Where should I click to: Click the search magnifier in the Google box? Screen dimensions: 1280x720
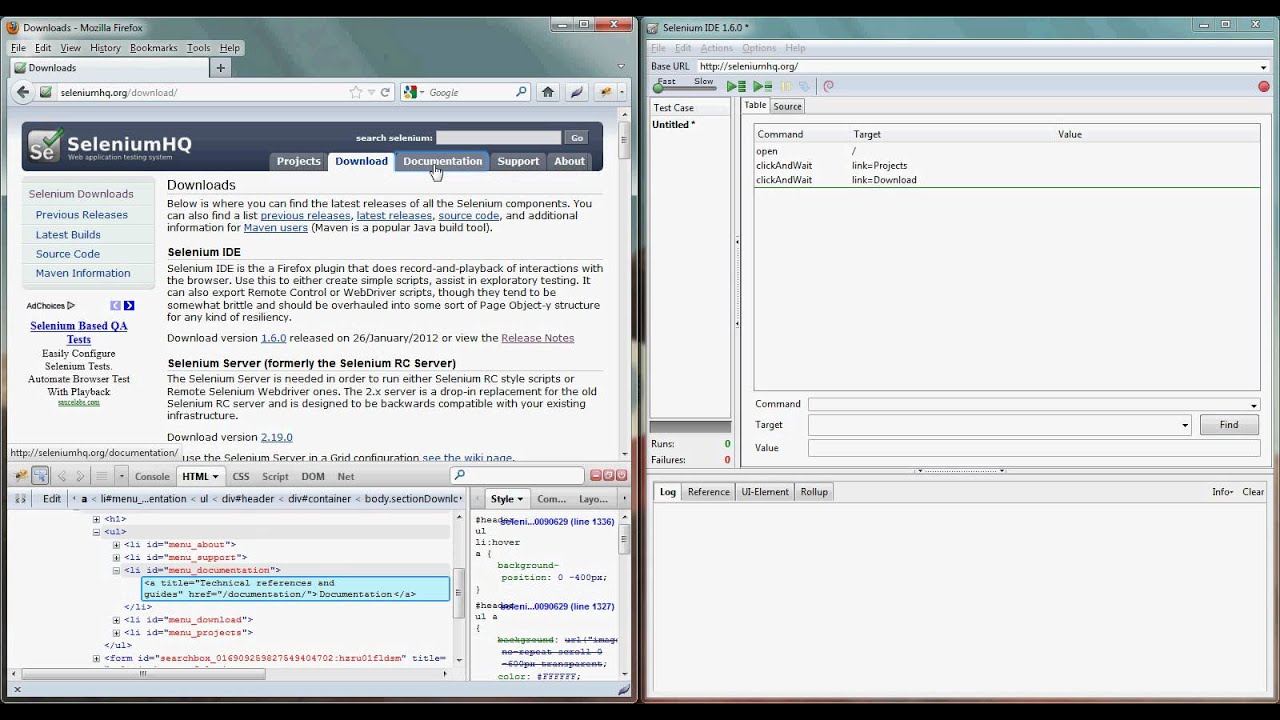521,92
